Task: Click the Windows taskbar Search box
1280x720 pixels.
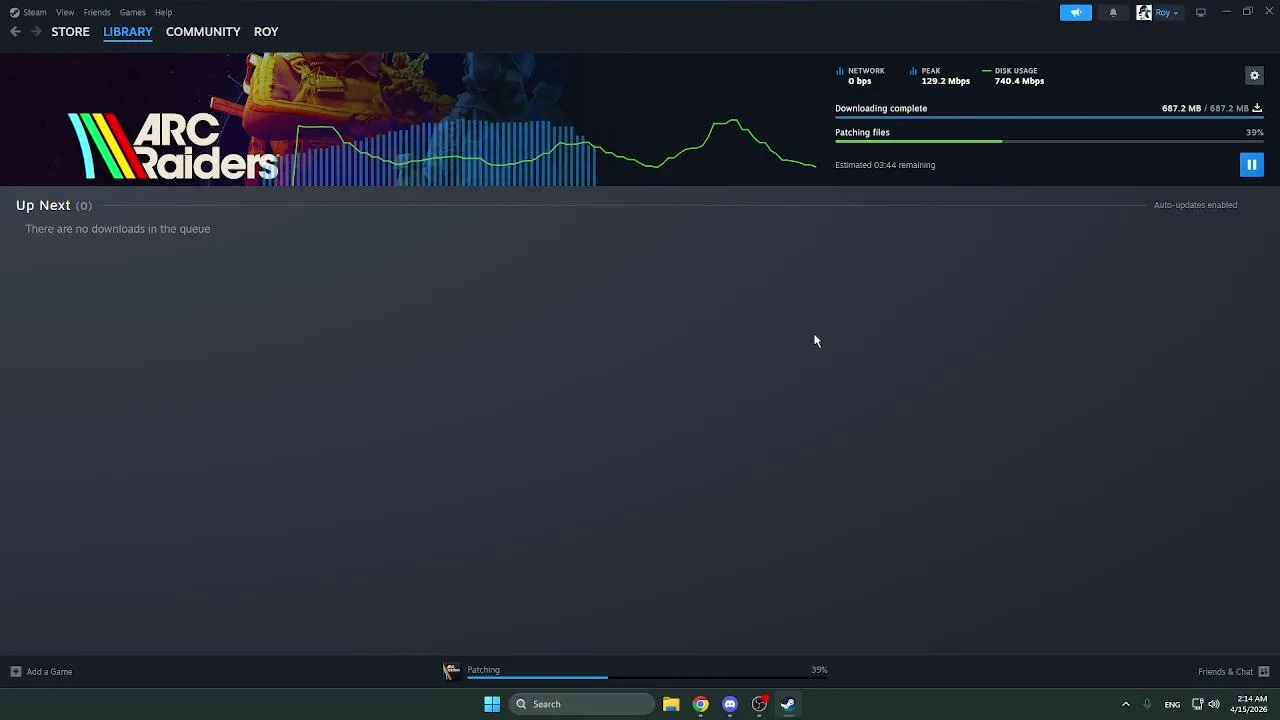Action: [x=582, y=704]
